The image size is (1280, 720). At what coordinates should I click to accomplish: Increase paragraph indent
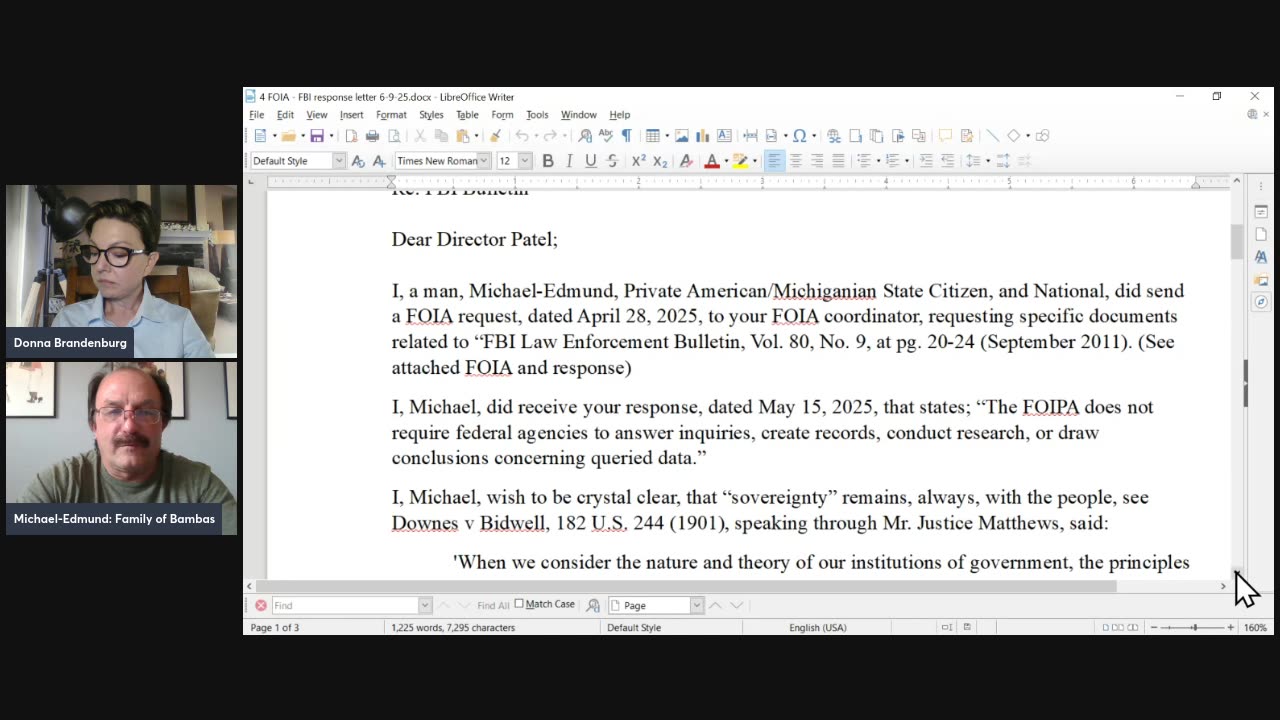pos(926,161)
